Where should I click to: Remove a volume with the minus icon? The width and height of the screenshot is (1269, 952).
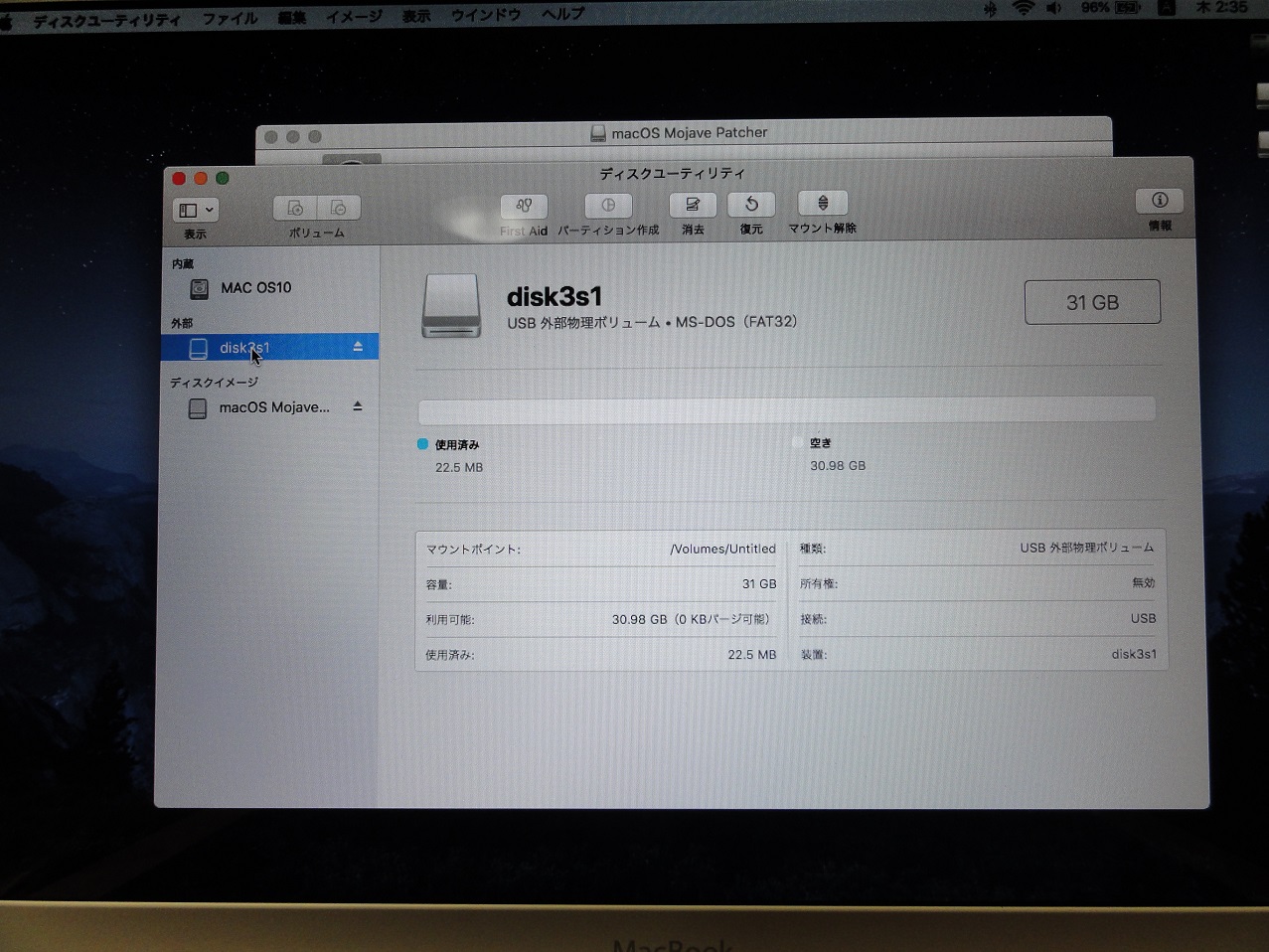(x=339, y=208)
